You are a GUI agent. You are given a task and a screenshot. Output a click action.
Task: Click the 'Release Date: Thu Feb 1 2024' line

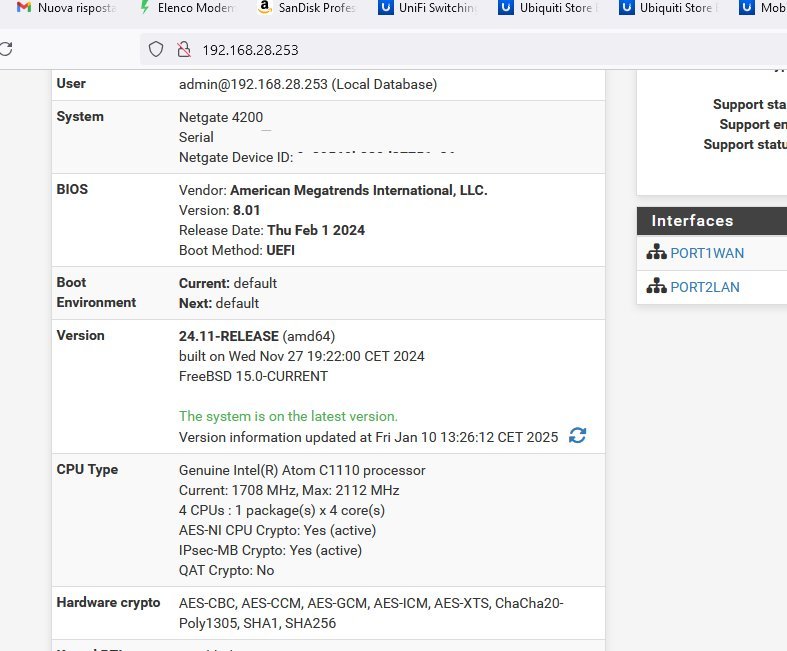pyautogui.click(x=272, y=230)
